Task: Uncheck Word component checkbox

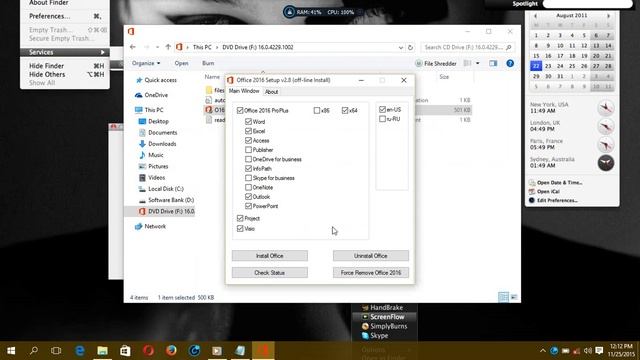Action: 248,122
